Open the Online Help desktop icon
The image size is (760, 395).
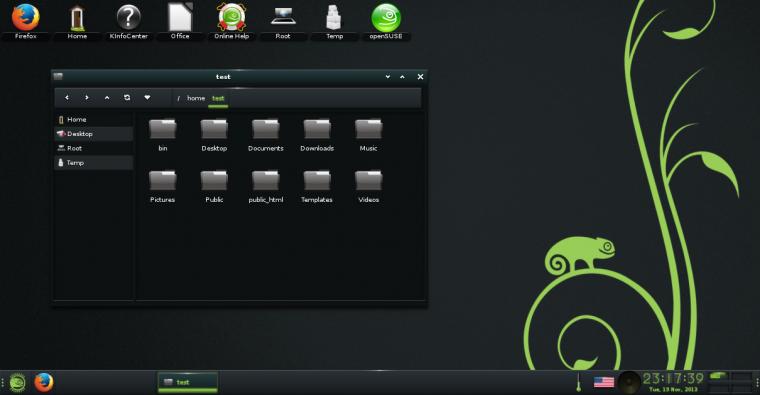(232, 21)
